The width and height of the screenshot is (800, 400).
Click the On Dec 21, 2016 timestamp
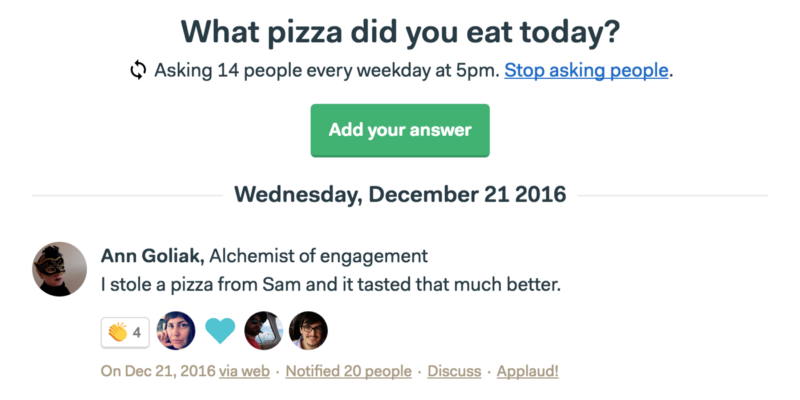[158, 371]
